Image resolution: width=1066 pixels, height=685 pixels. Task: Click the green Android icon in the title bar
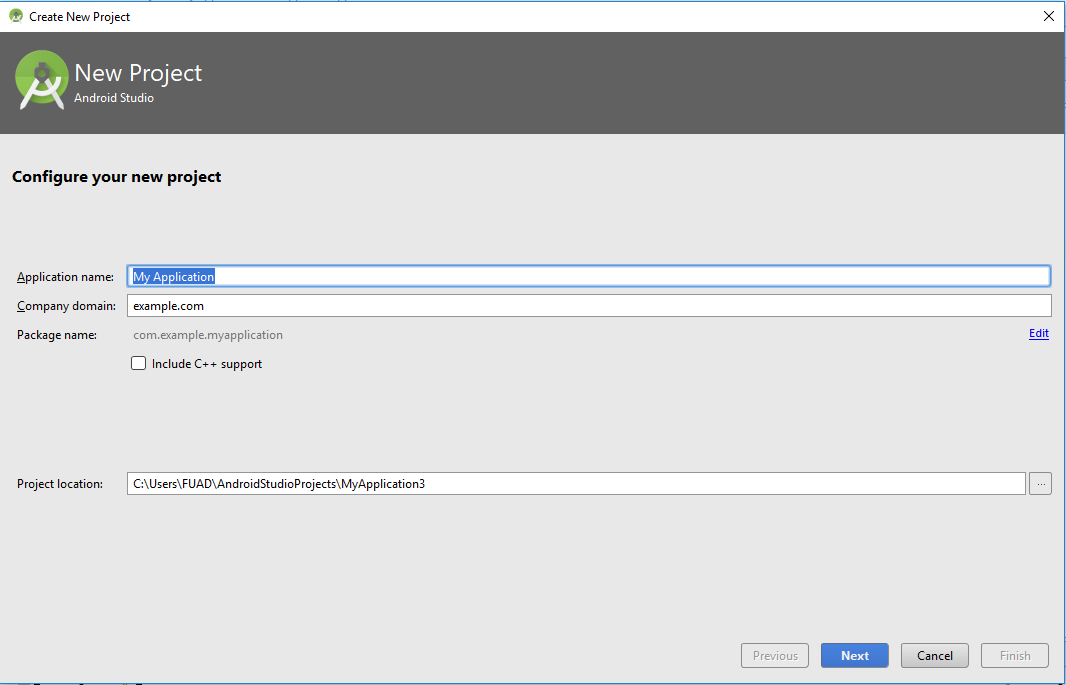coord(15,16)
